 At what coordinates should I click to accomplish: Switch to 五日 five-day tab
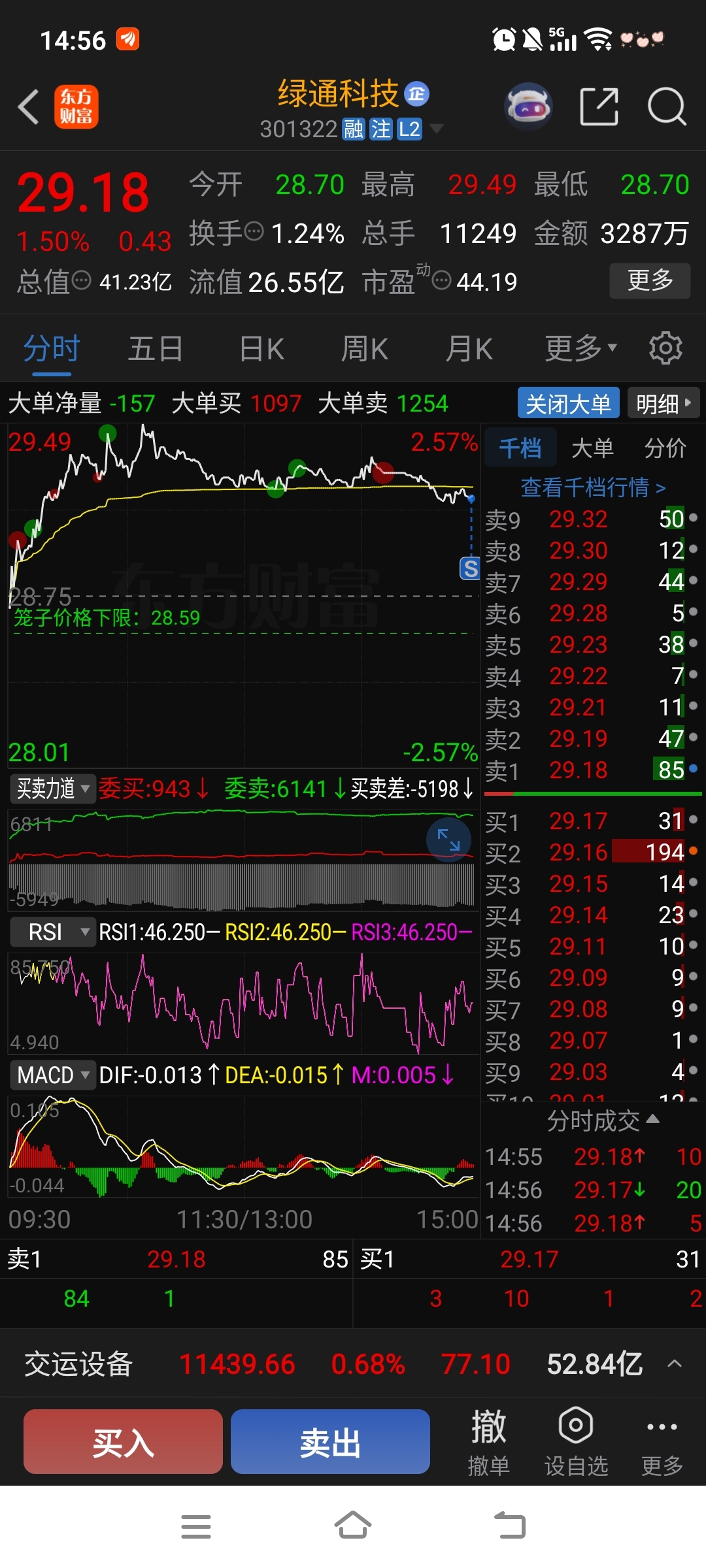(155, 348)
